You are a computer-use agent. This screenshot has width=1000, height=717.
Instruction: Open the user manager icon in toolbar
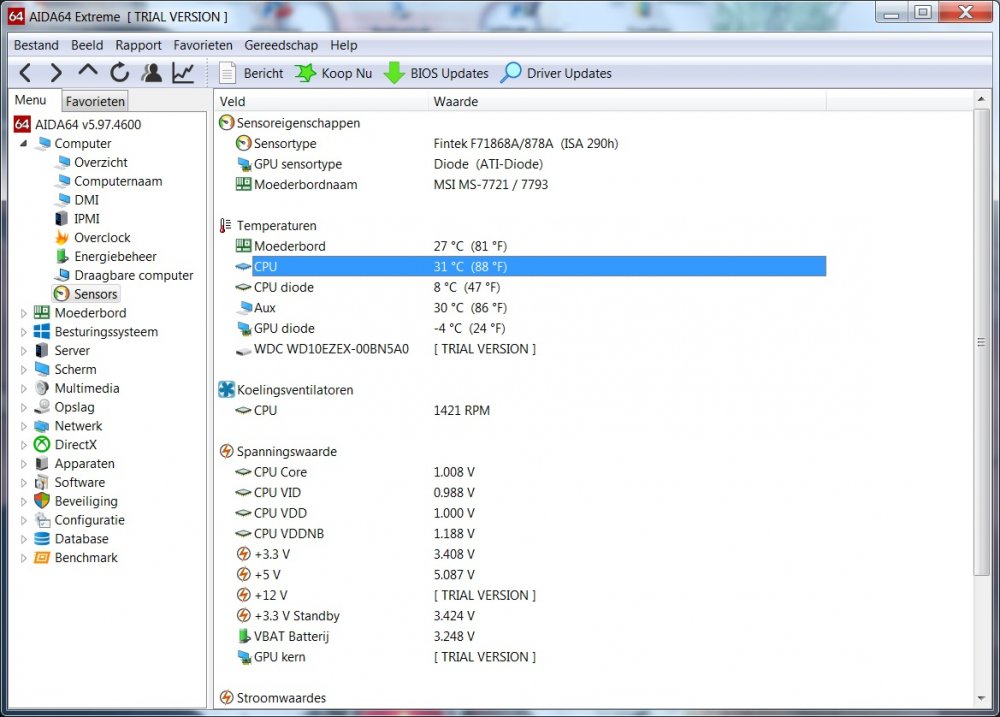[x=151, y=73]
